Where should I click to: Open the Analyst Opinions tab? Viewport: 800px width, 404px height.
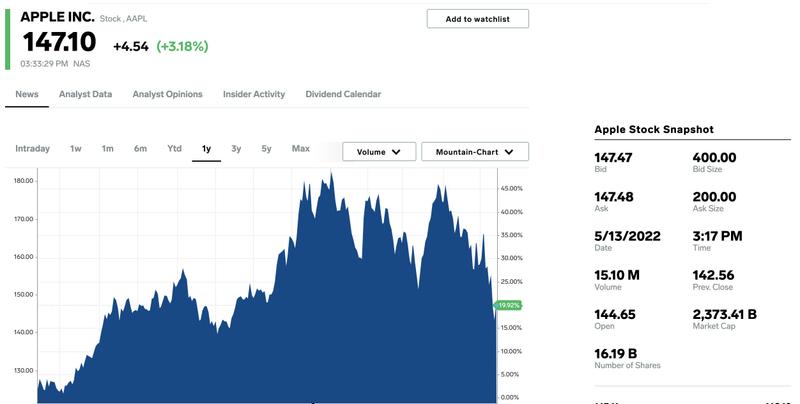167,94
